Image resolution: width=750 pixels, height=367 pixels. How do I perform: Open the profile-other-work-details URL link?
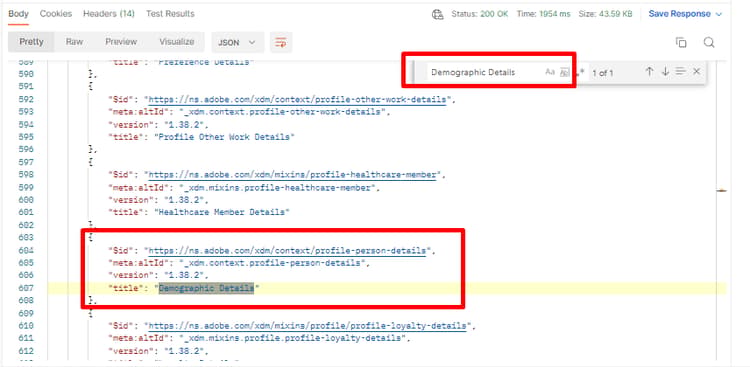point(297,100)
